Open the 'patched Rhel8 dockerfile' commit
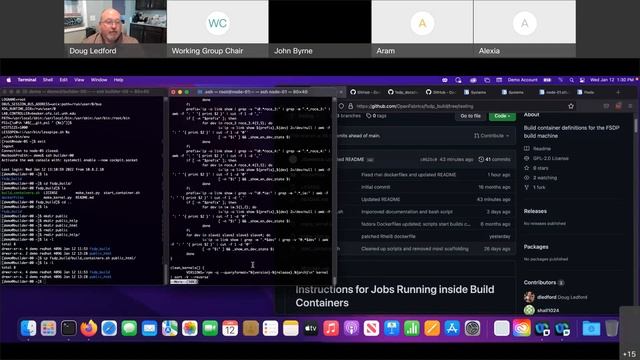The image size is (640, 360). tap(388, 236)
